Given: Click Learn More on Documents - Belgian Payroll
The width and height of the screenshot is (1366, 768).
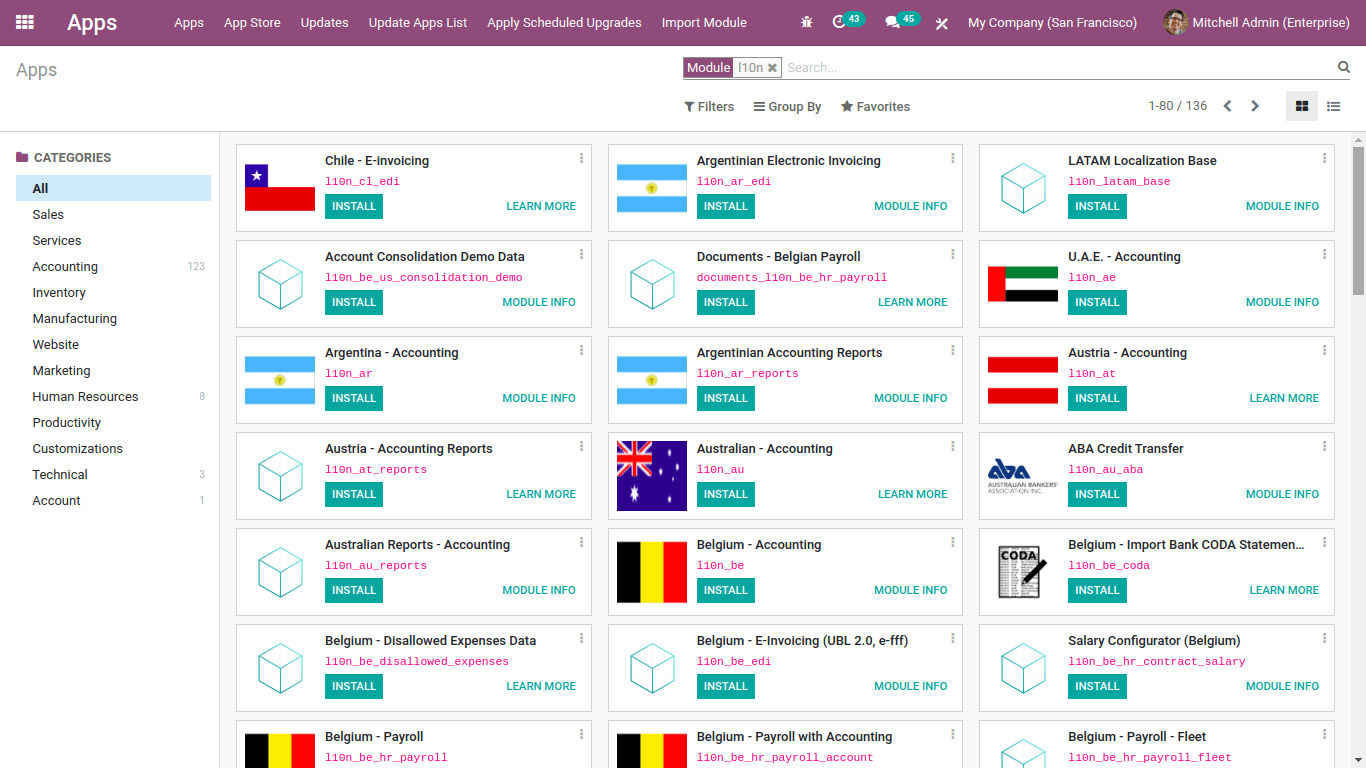Looking at the screenshot, I should click(913, 302).
